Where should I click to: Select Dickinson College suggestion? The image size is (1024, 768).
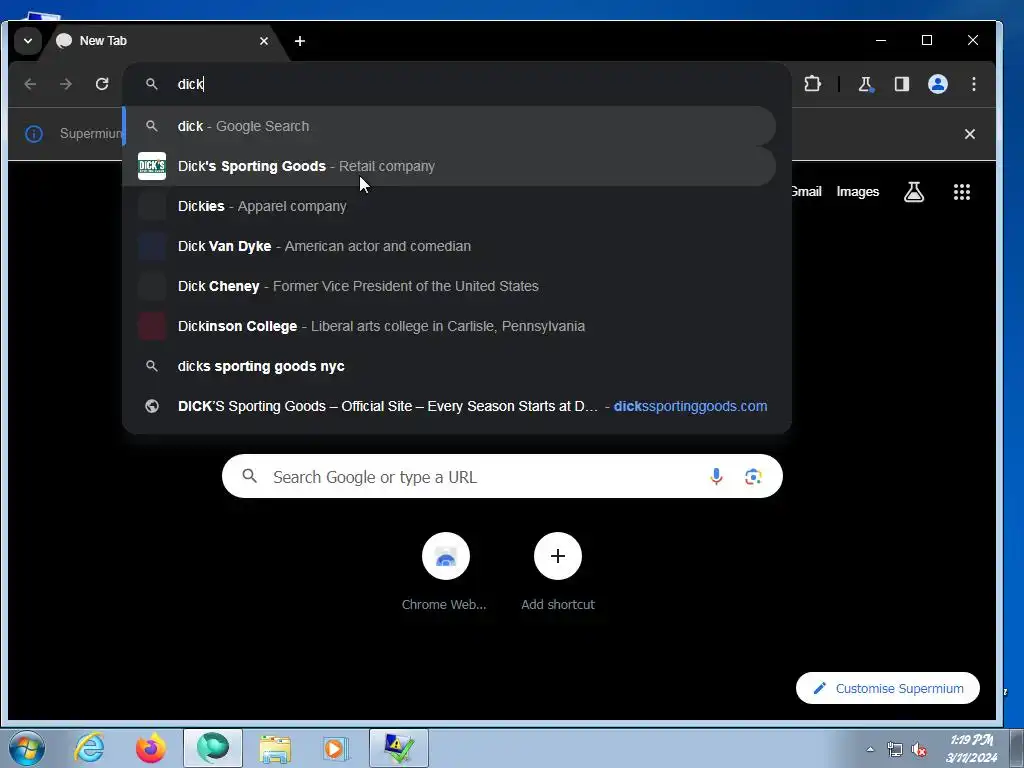pos(449,326)
